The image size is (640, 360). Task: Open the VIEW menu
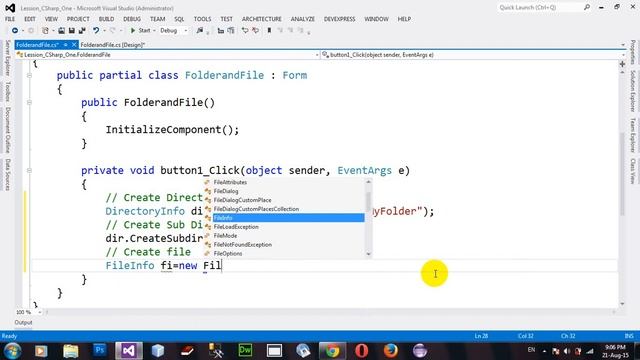(51, 19)
